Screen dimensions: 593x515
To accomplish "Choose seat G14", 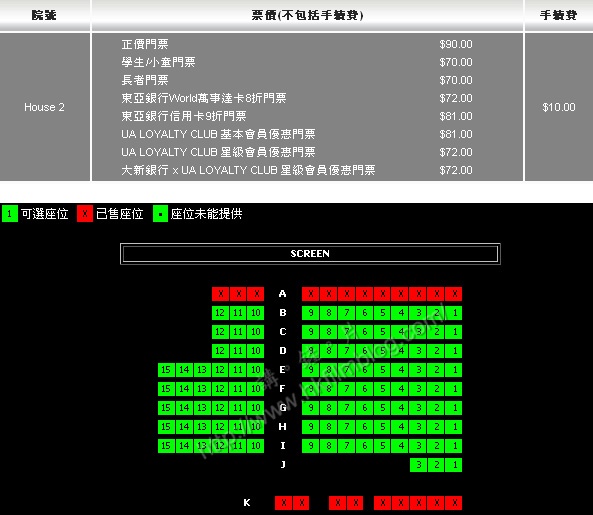I will pyautogui.click(x=184, y=408).
